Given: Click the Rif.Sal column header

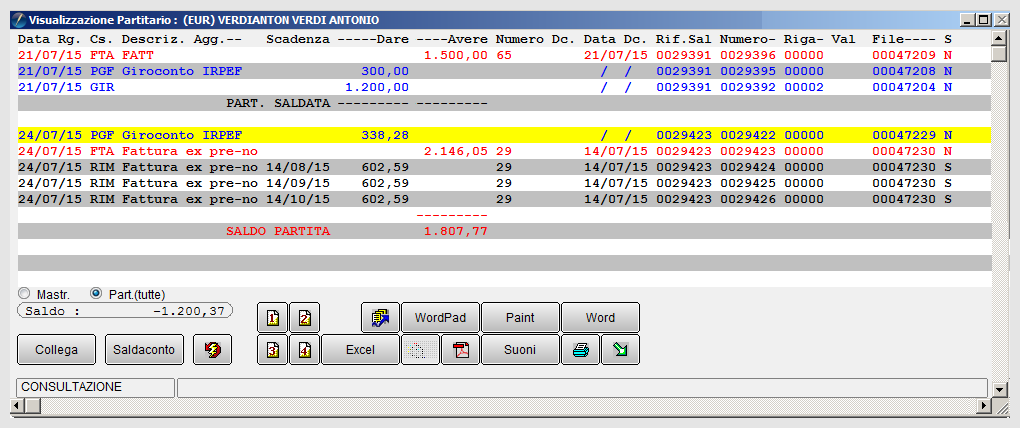Looking at the screenshot, I should (x=683, y=39).
